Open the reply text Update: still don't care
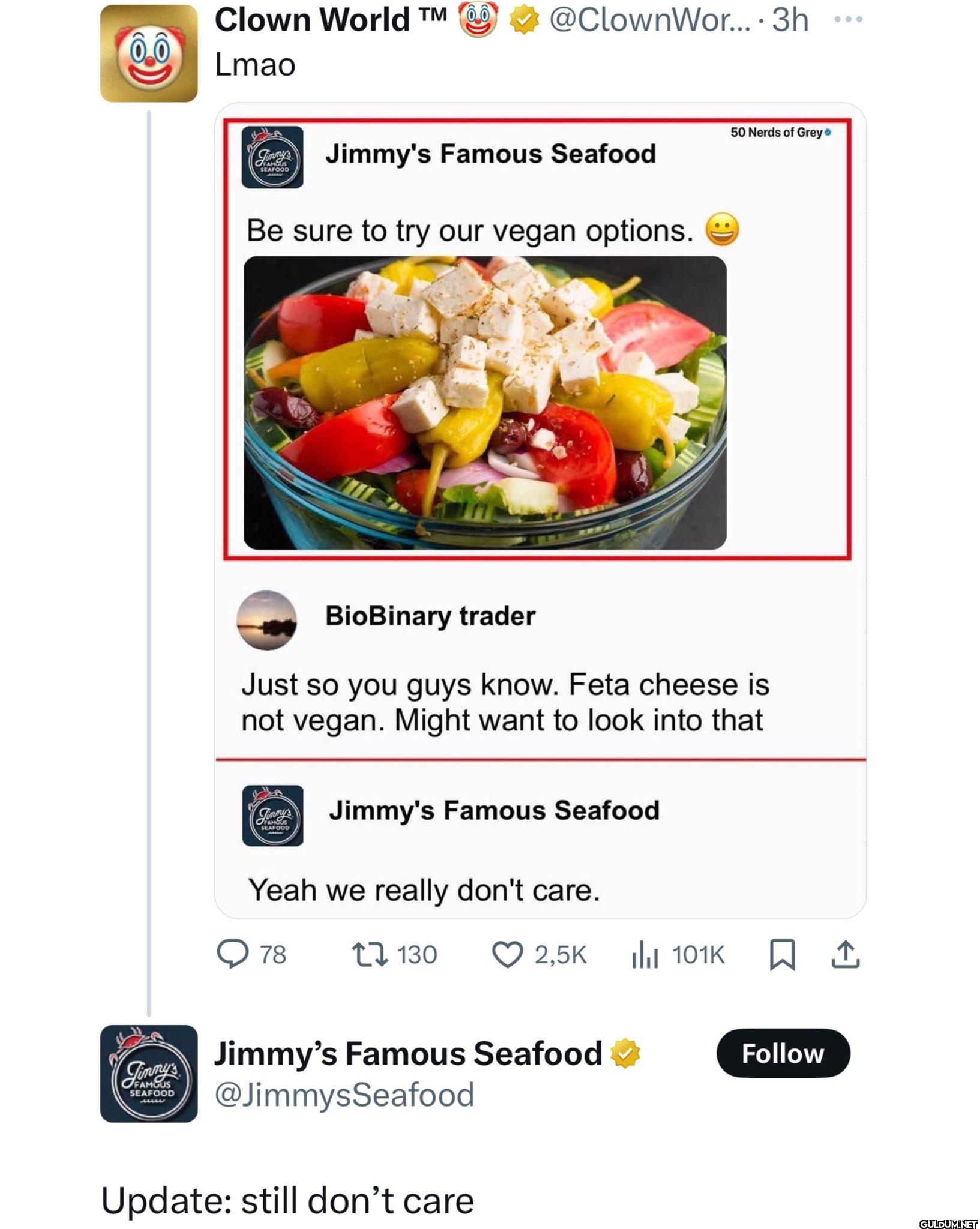Image resolution: width=980 pixels, height=1229 pixels. 287,1201
